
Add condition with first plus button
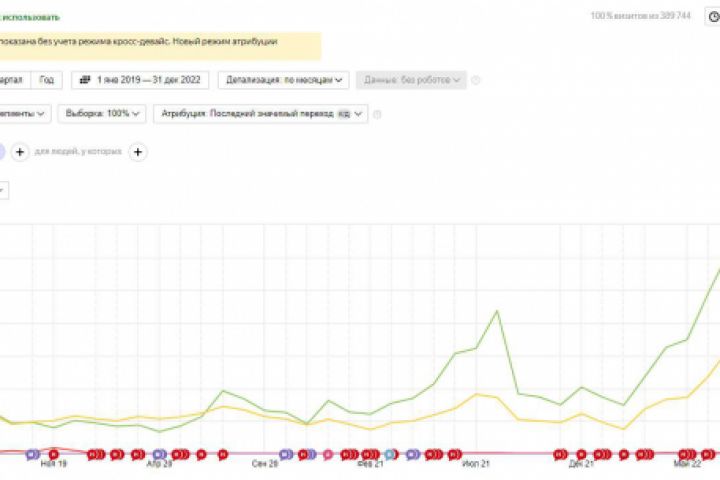coord(20,152)
